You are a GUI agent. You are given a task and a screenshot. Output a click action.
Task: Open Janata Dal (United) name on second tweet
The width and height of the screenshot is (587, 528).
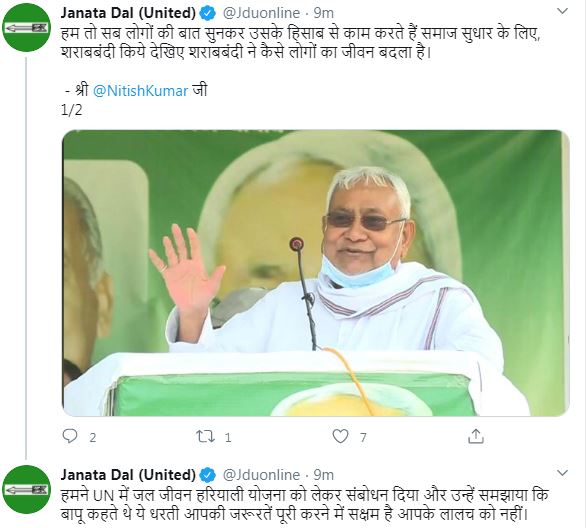pyautogui.click(x=128, y=475)
